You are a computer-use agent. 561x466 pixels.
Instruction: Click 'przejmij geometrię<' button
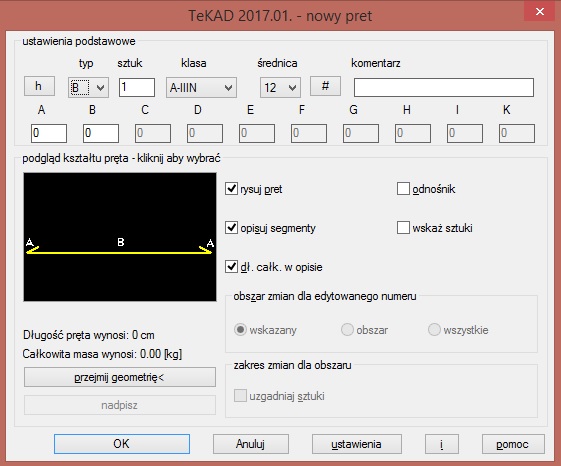click(x=119, y=377)
